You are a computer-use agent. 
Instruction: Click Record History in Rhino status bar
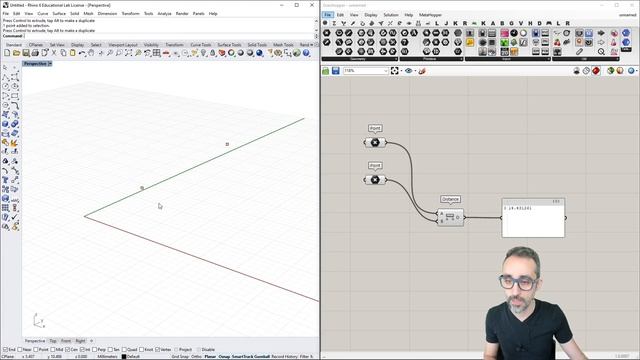coord(284,357)
